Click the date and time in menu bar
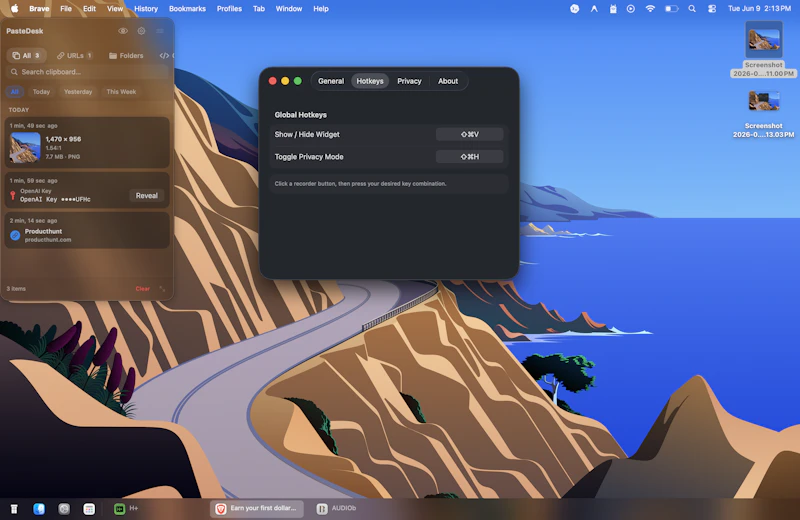Image resolution: width=800 pixels, height=520 pixels. click(759, 9)
